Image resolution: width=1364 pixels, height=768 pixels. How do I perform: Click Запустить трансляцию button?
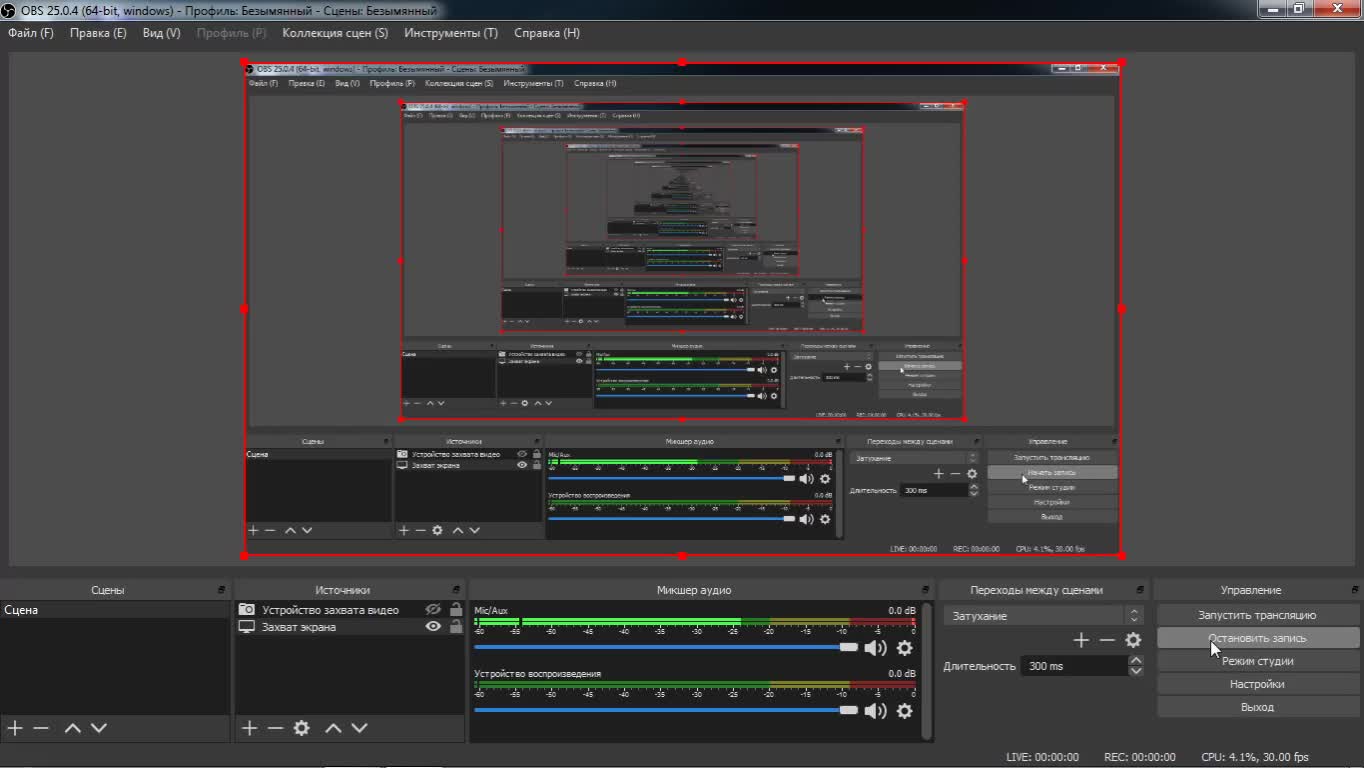pos(1258,615)
